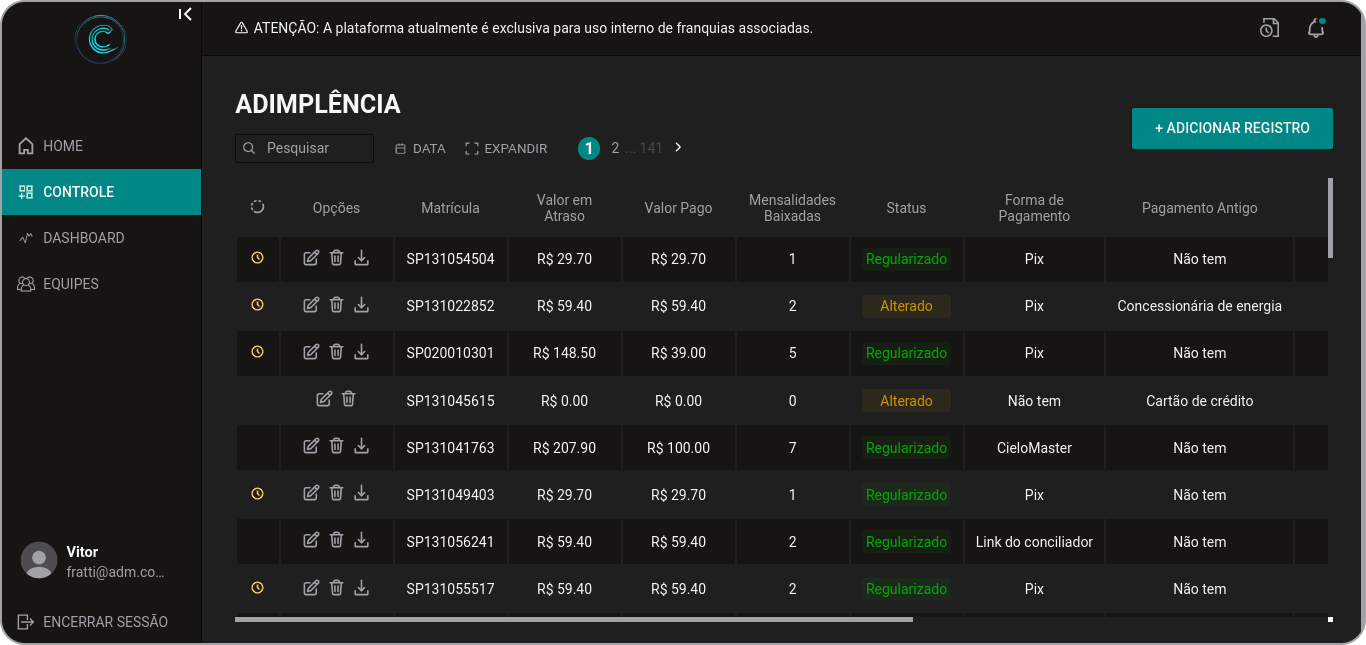Download the record SP020010301
1366x645 pixels.
pos(362,352)
